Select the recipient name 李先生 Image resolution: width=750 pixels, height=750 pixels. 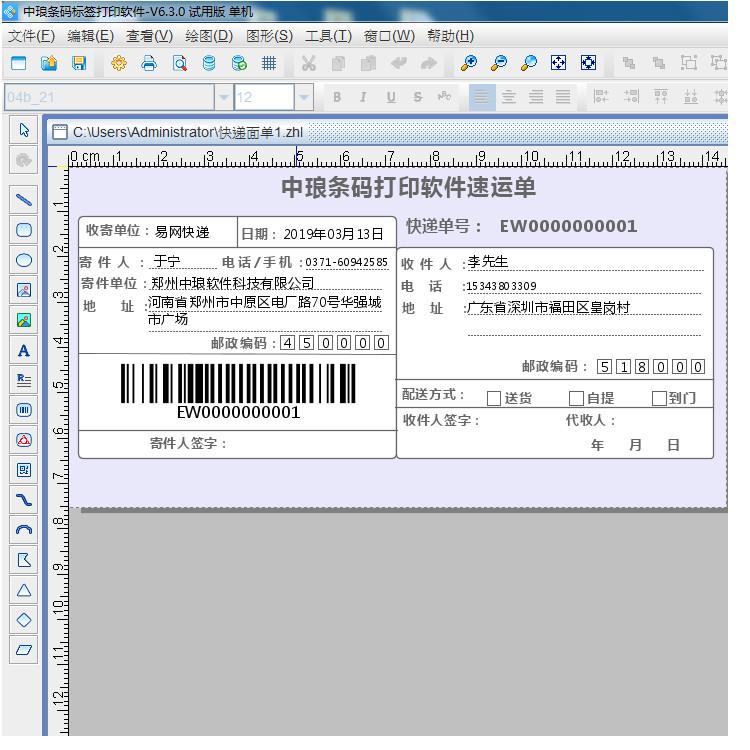point(488,262)
